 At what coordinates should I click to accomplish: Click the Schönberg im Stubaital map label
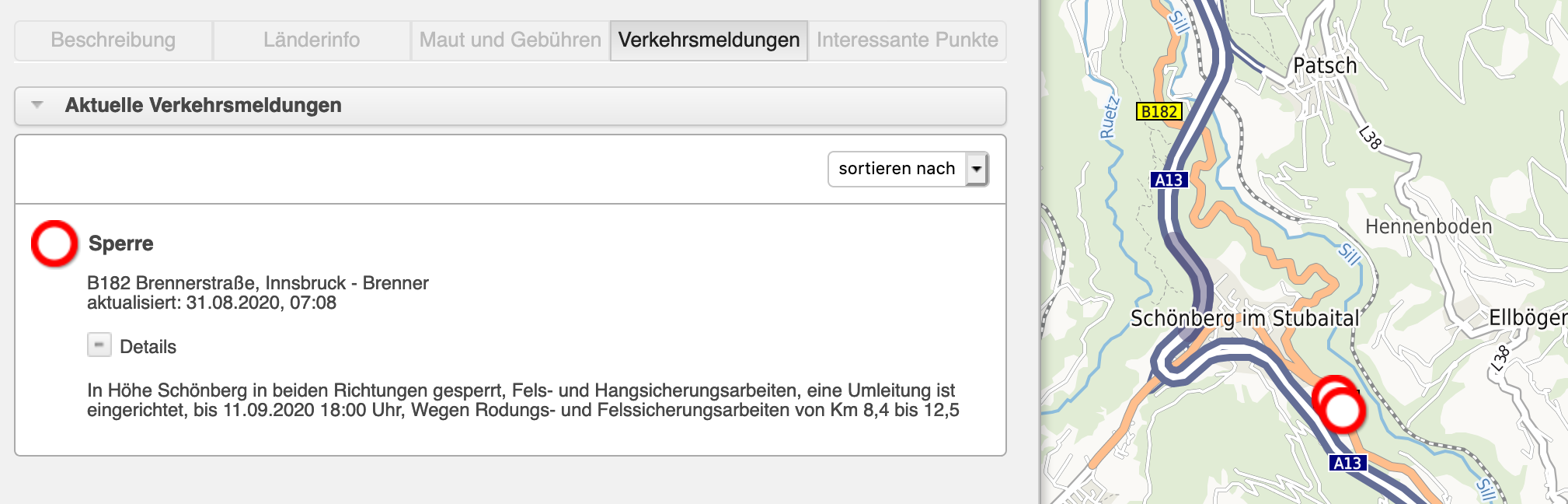(1245, 318)
